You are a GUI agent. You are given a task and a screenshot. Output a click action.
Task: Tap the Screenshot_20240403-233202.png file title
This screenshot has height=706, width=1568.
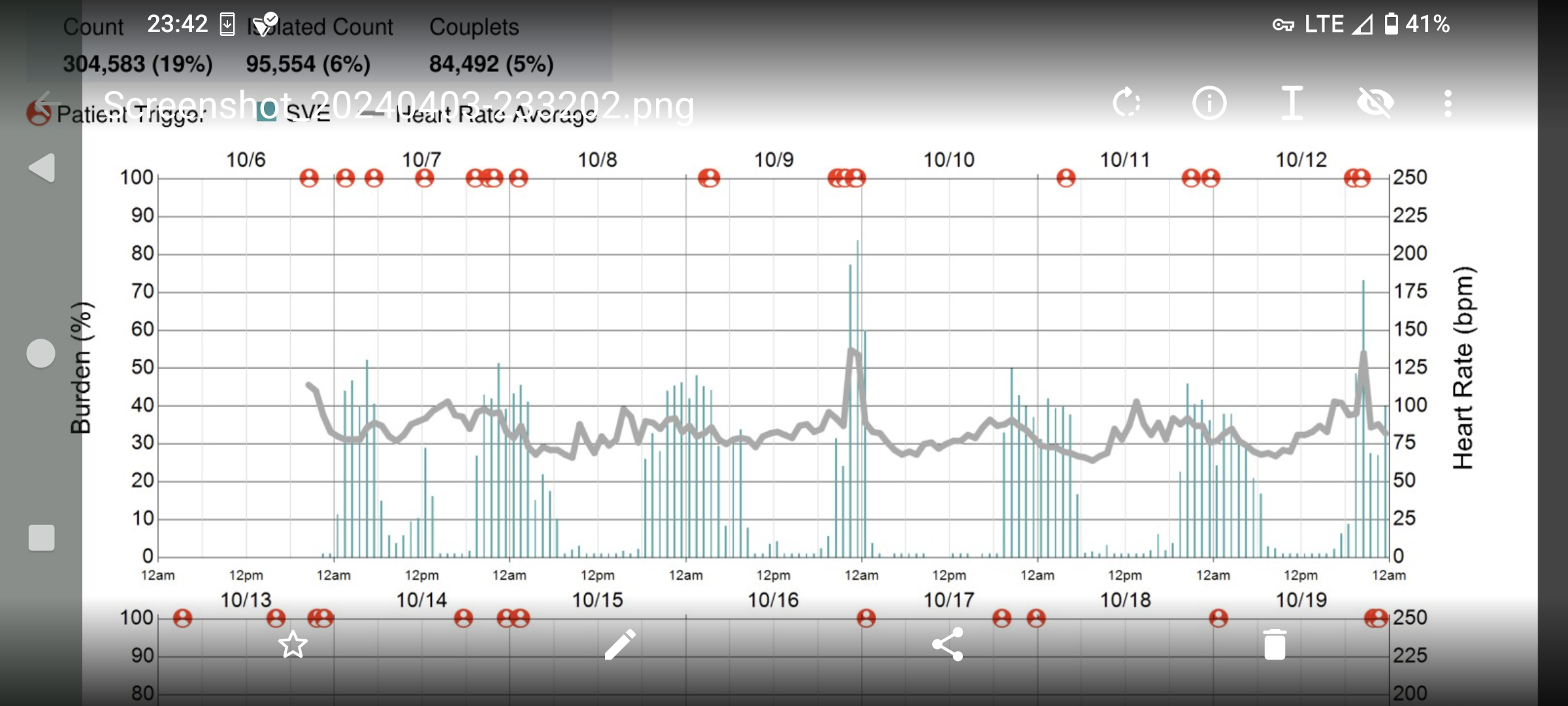pyautogui.click(x=399, y=105)
